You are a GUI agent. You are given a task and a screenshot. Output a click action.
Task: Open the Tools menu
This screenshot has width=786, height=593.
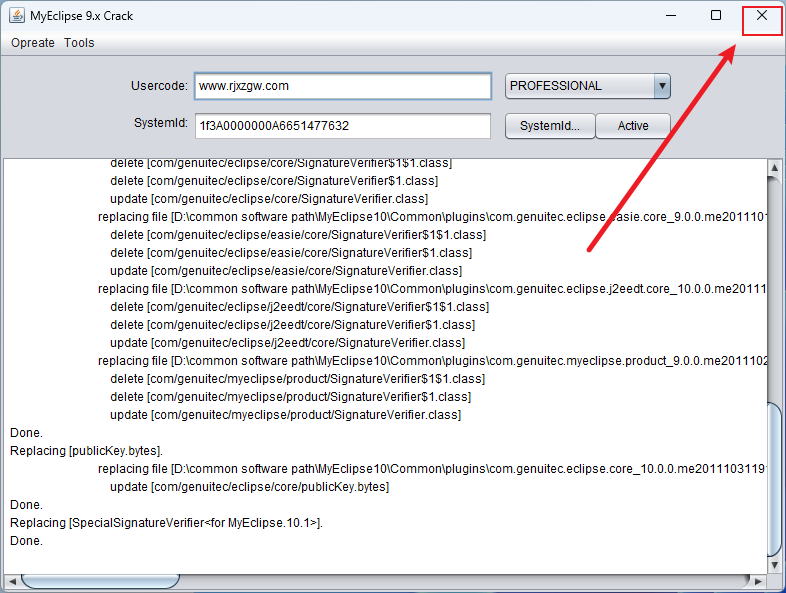(x=79, y=43)
